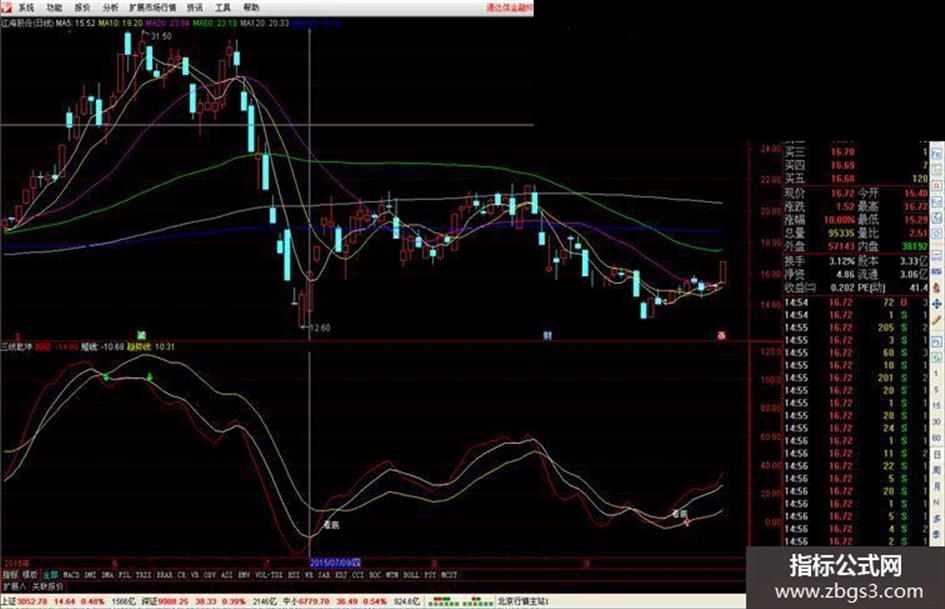The image size is (945, 609).
Task: Open the 系统 menu
Action: point(26,7)
